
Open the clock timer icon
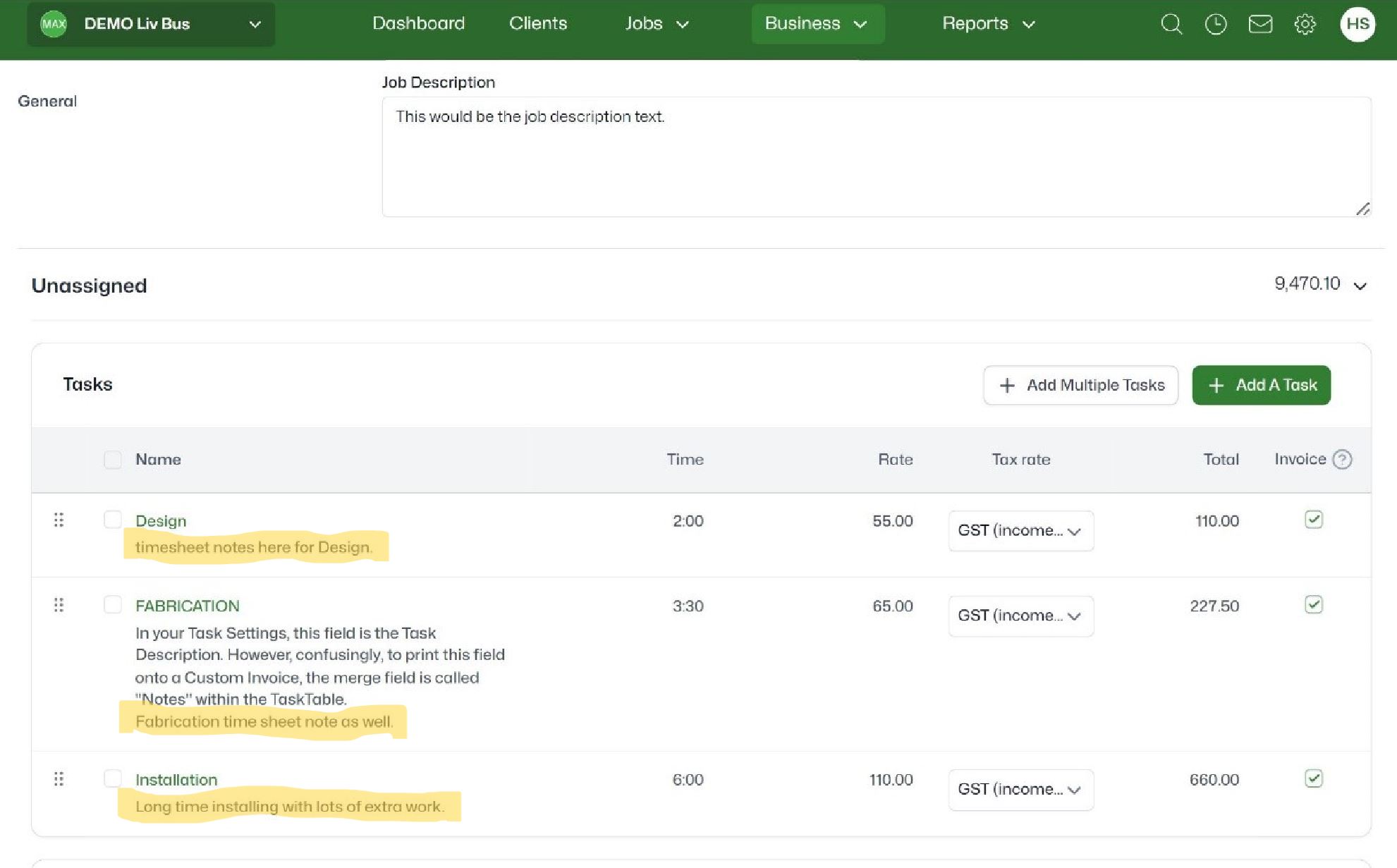click(x=1215, y=24)
